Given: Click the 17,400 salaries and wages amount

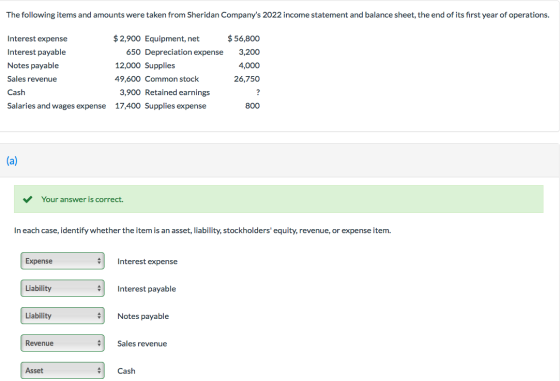Looking at the screenshot, I should coord(128,106).
